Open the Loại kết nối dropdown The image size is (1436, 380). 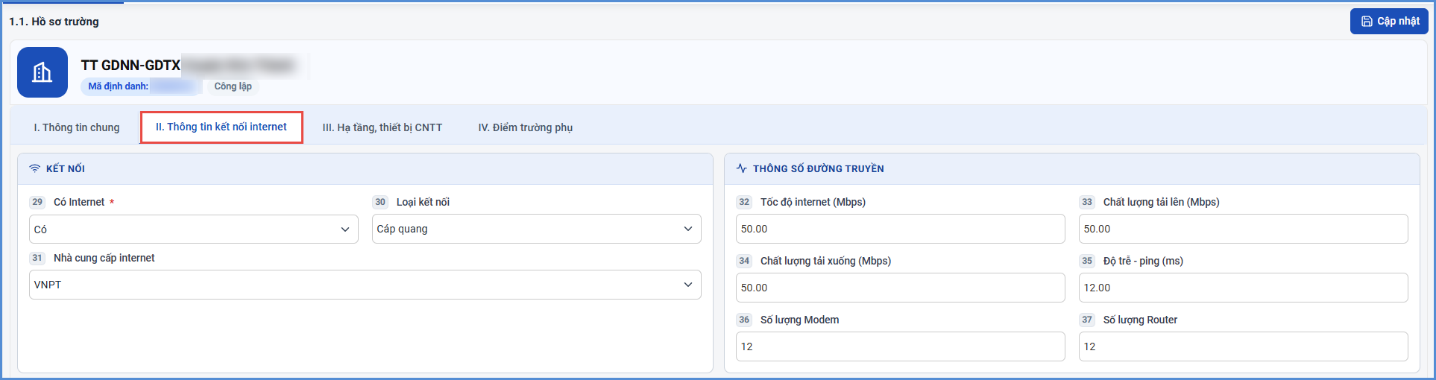coord(537,229)
